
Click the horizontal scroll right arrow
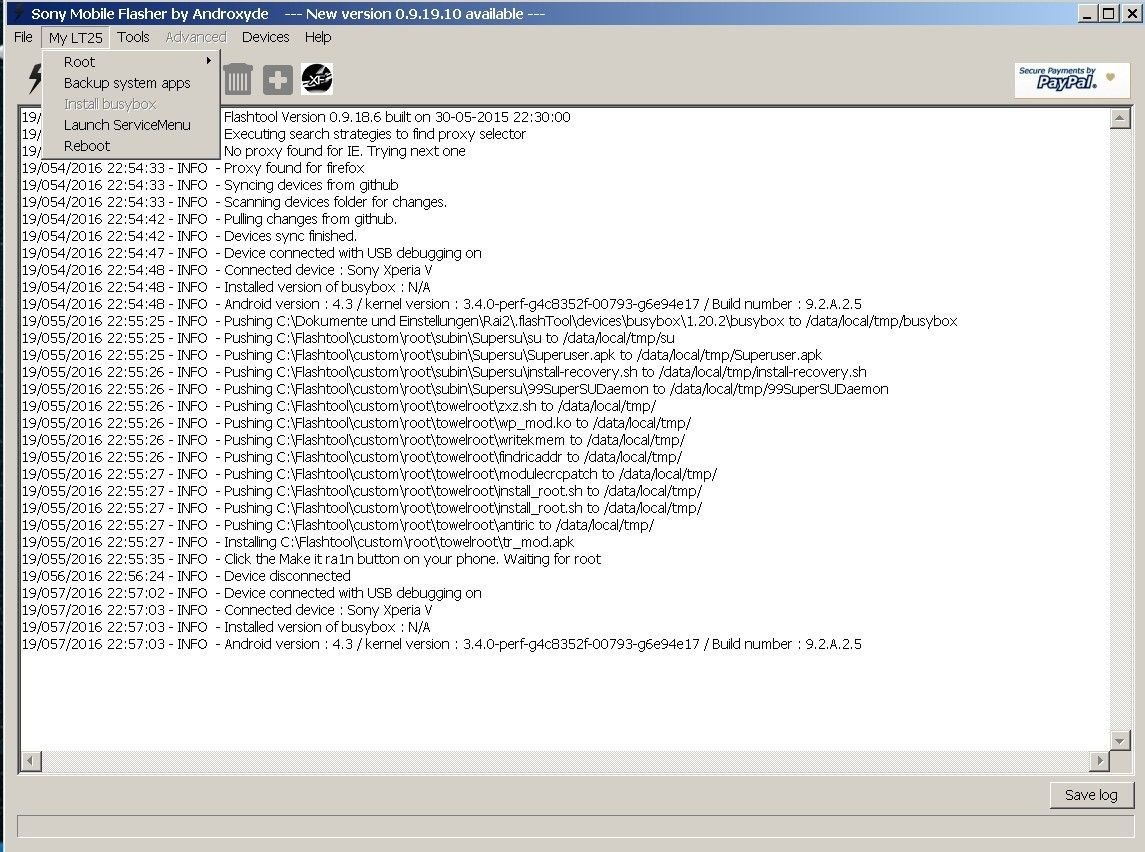point(1099,761)
